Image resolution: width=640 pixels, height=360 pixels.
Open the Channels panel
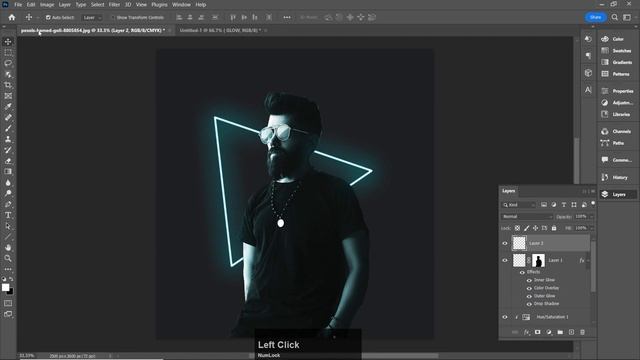pyautogui.click(x=617, y=131)
